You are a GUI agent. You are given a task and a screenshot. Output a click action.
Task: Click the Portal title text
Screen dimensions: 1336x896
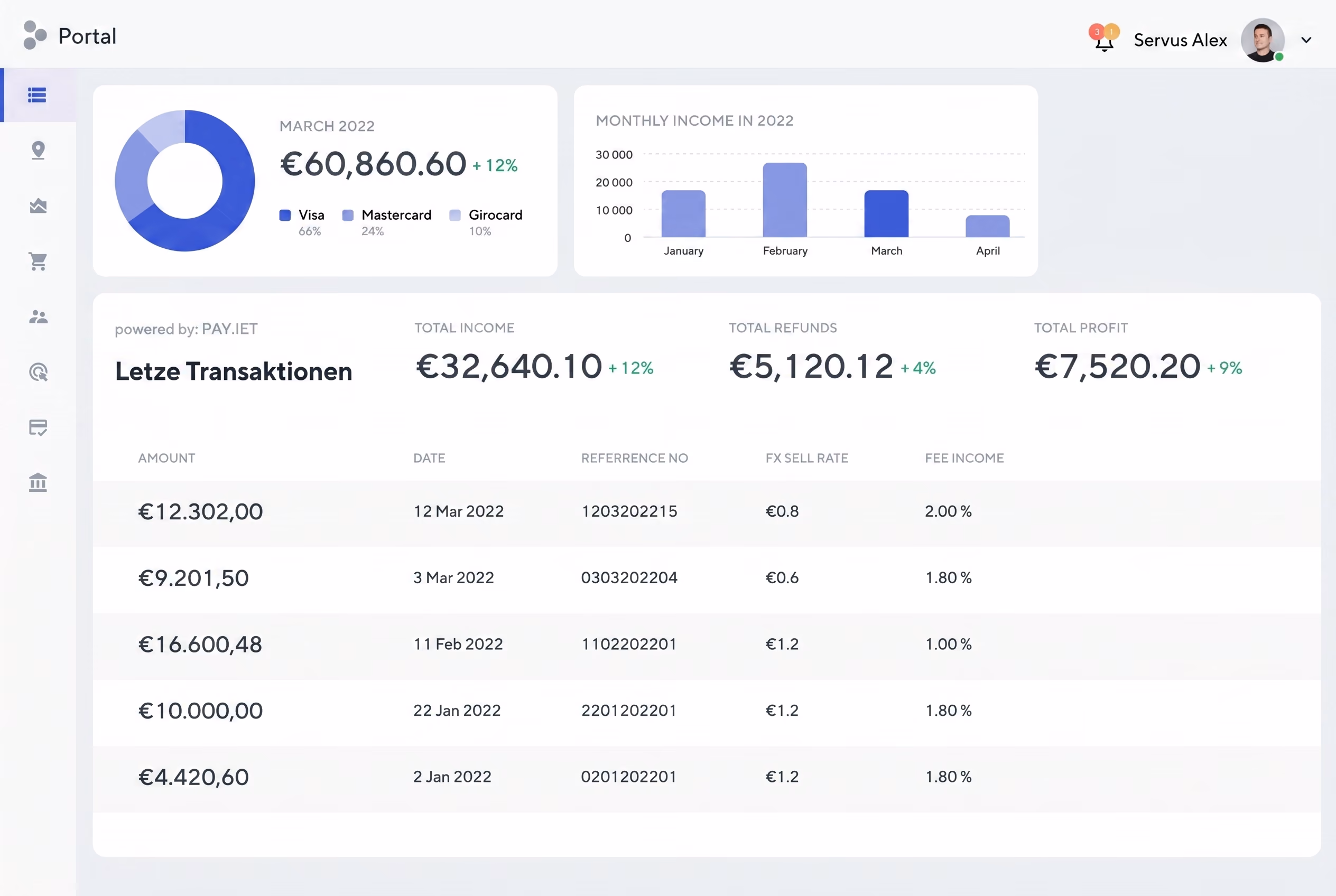[x=88, y=36]
